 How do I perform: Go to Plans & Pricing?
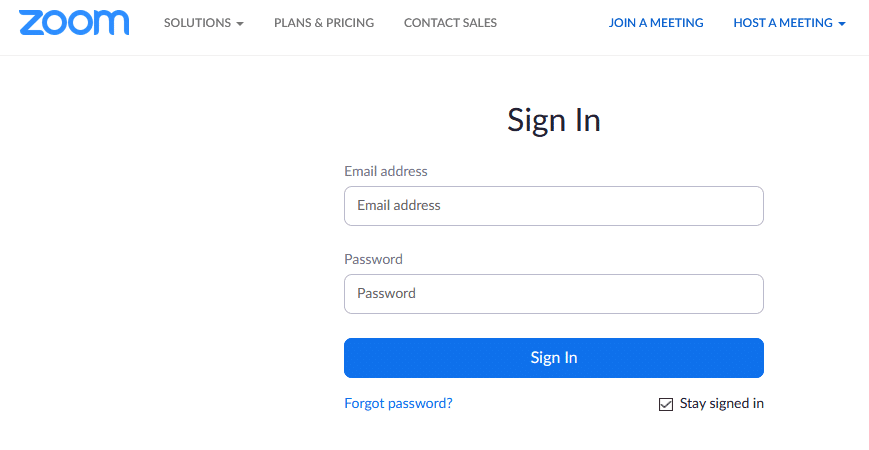click(324, 23)
